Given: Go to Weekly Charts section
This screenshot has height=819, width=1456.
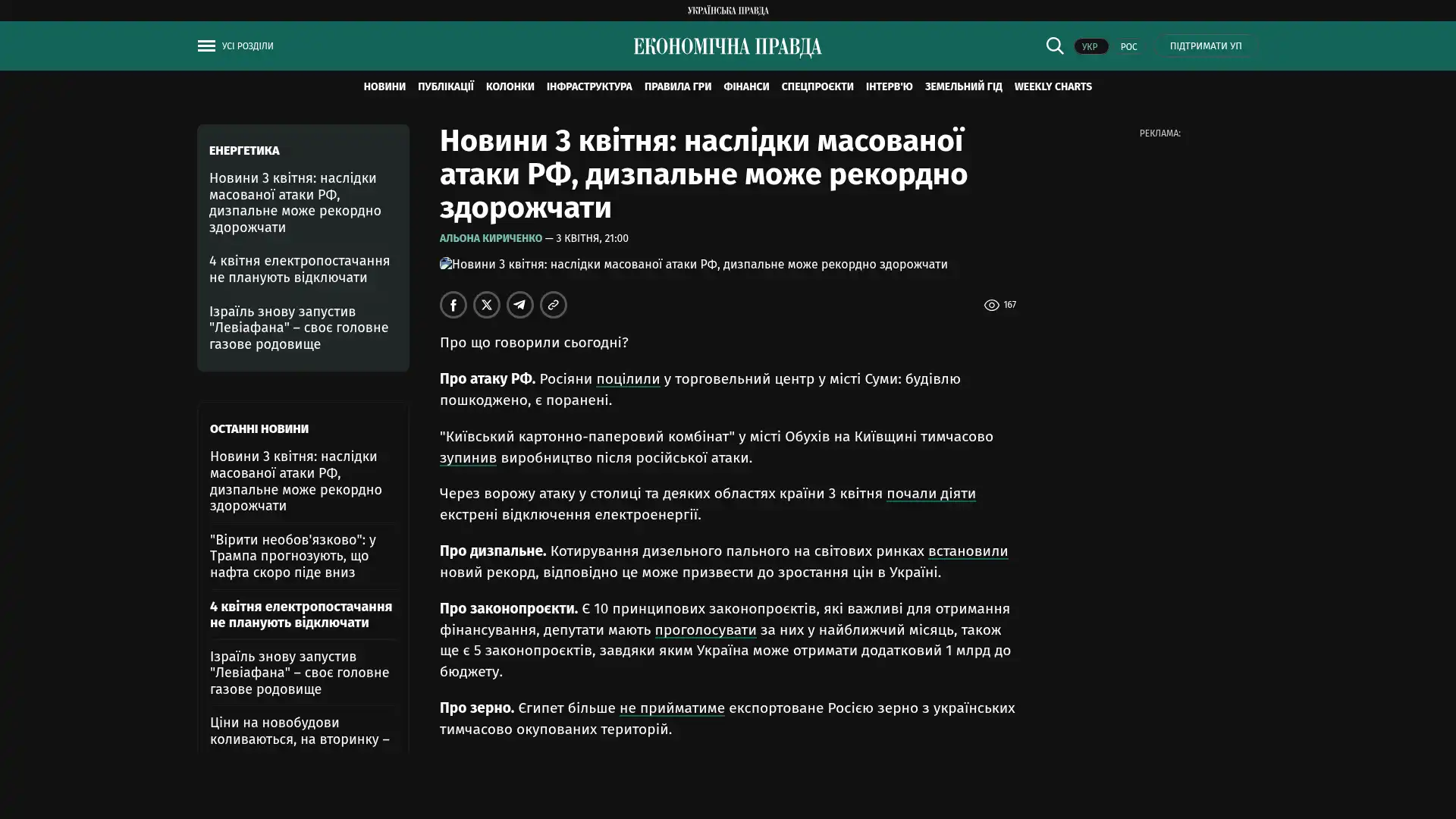Looking at the screenshot, I should (1053, 87).
